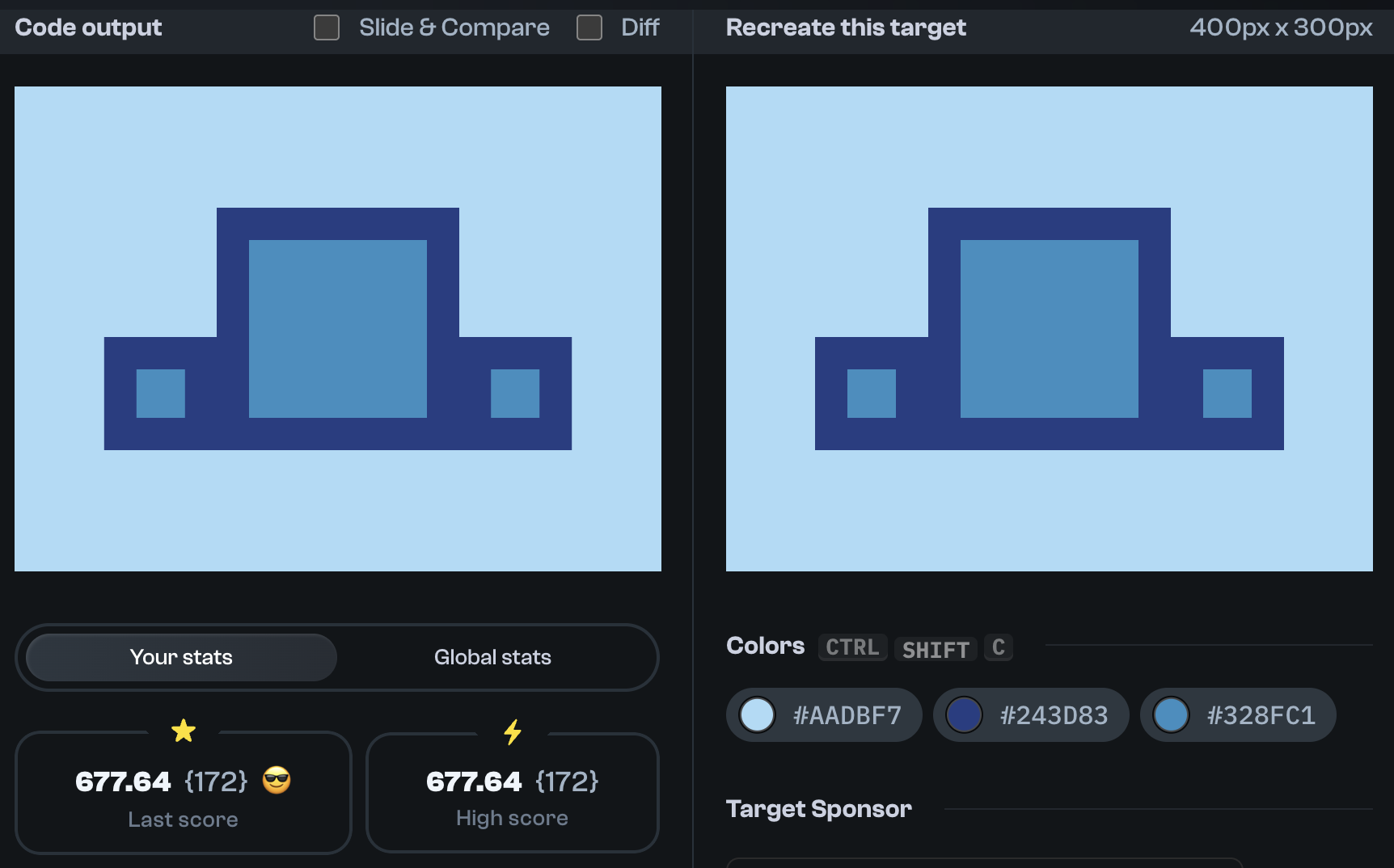This screenshot has height=868, width=1394.
Task: Click the dark blue circle in the #243D83 chip
Action: click(x=964, y=714)
